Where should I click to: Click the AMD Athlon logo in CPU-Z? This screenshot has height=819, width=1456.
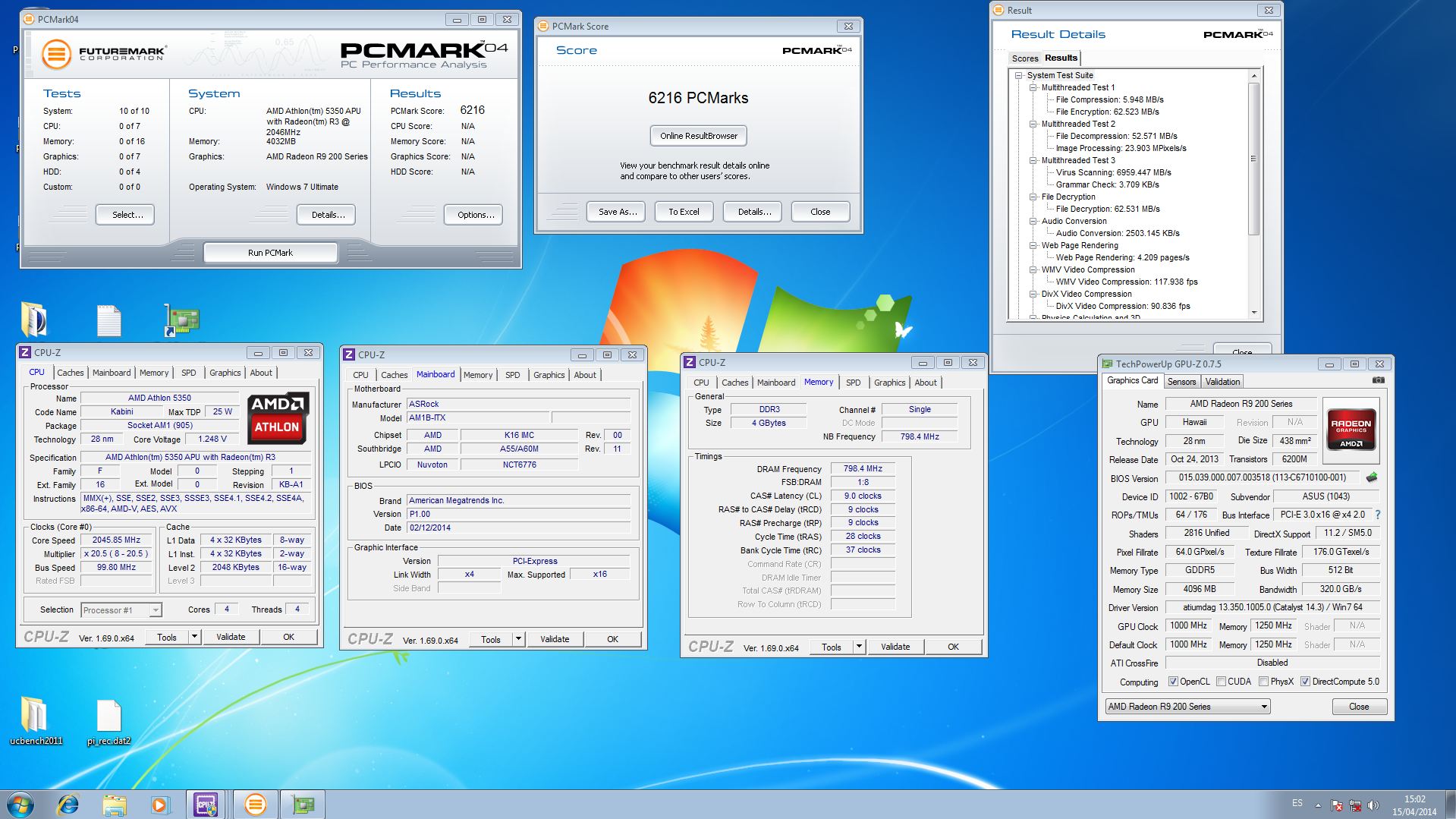point(278,417)
